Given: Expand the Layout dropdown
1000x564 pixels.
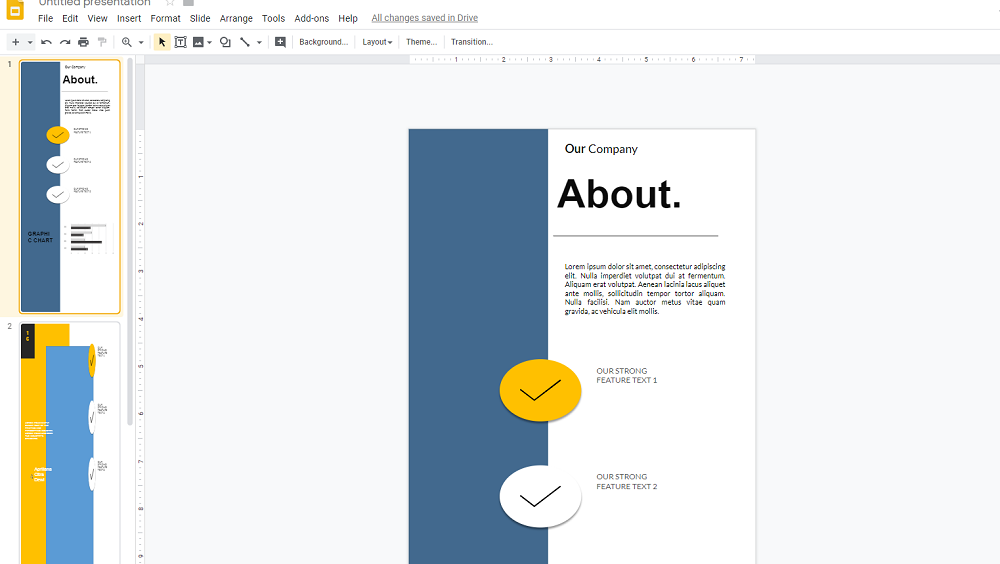Looking at the screenshot, I should coord(377,42).
